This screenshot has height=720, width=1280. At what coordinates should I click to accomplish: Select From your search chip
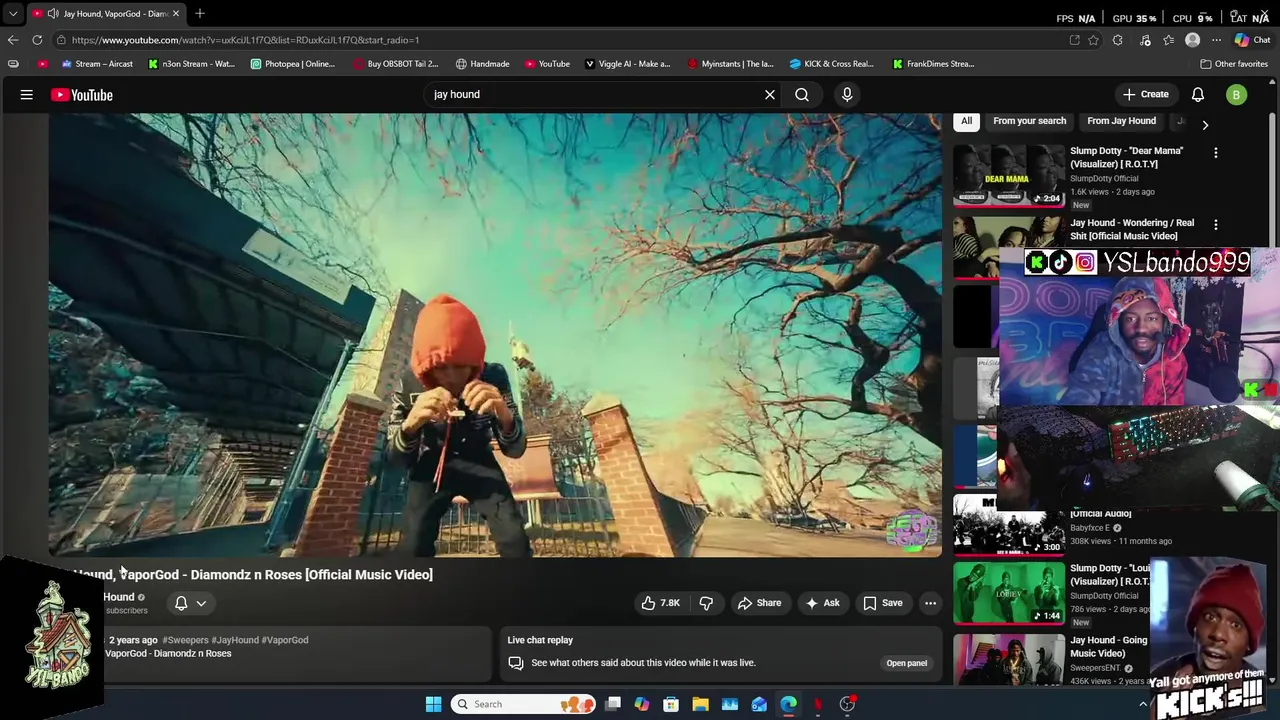(1029, 121)
